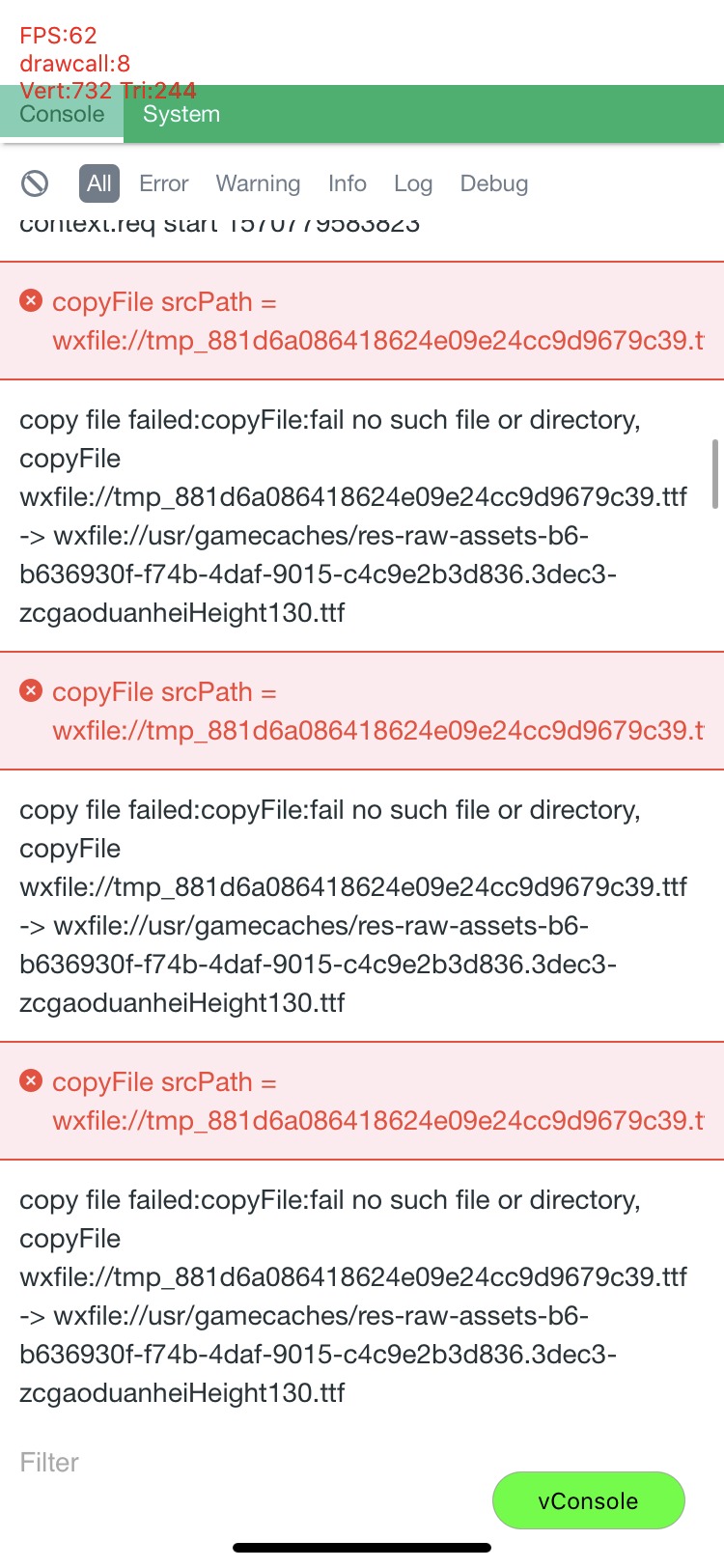Select the first "copy file failed" log message
The image size is (724, 1568).
point(353,516)
